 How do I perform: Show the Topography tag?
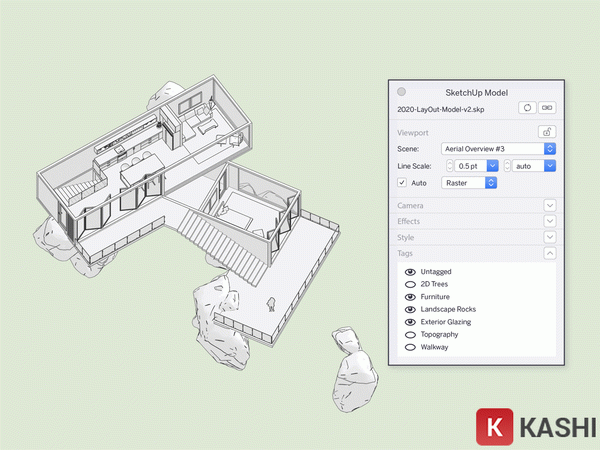(410, 335)
